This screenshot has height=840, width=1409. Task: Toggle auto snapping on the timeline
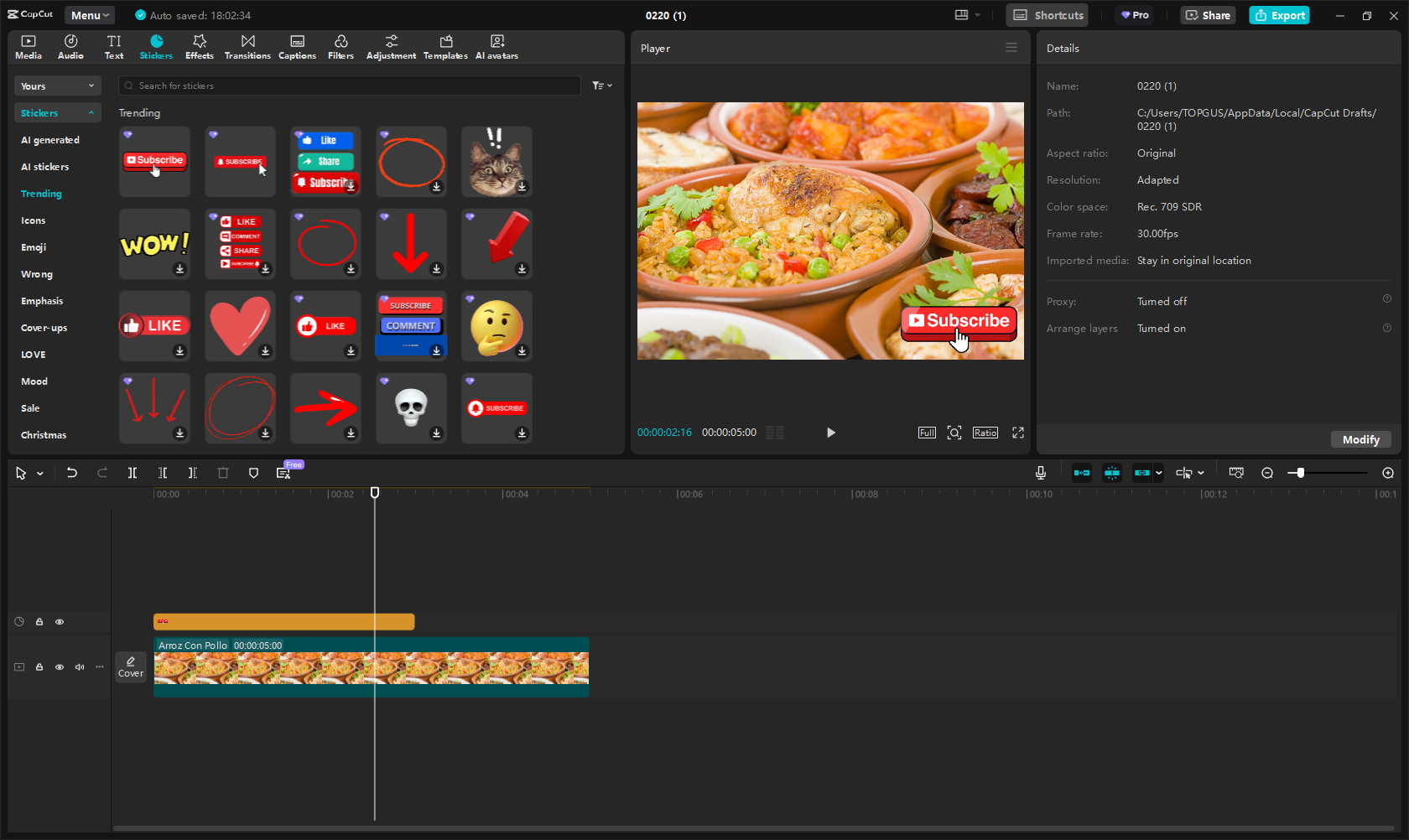(1112, 474)
